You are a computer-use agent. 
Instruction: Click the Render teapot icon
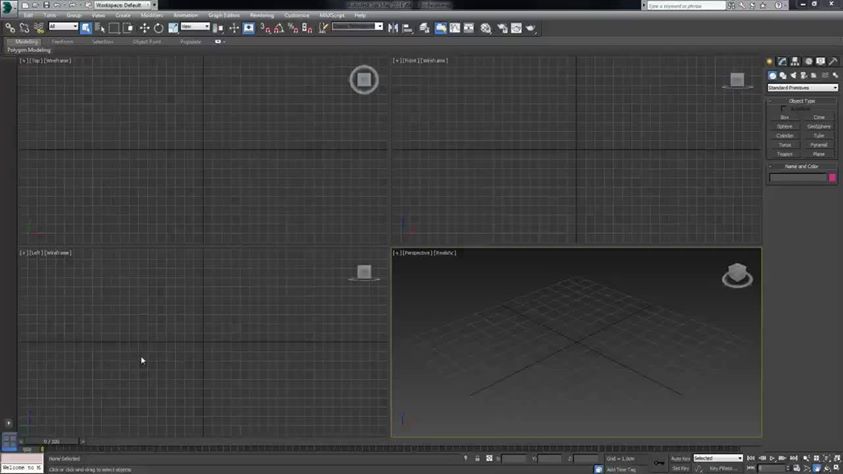[x=531, y=28]
